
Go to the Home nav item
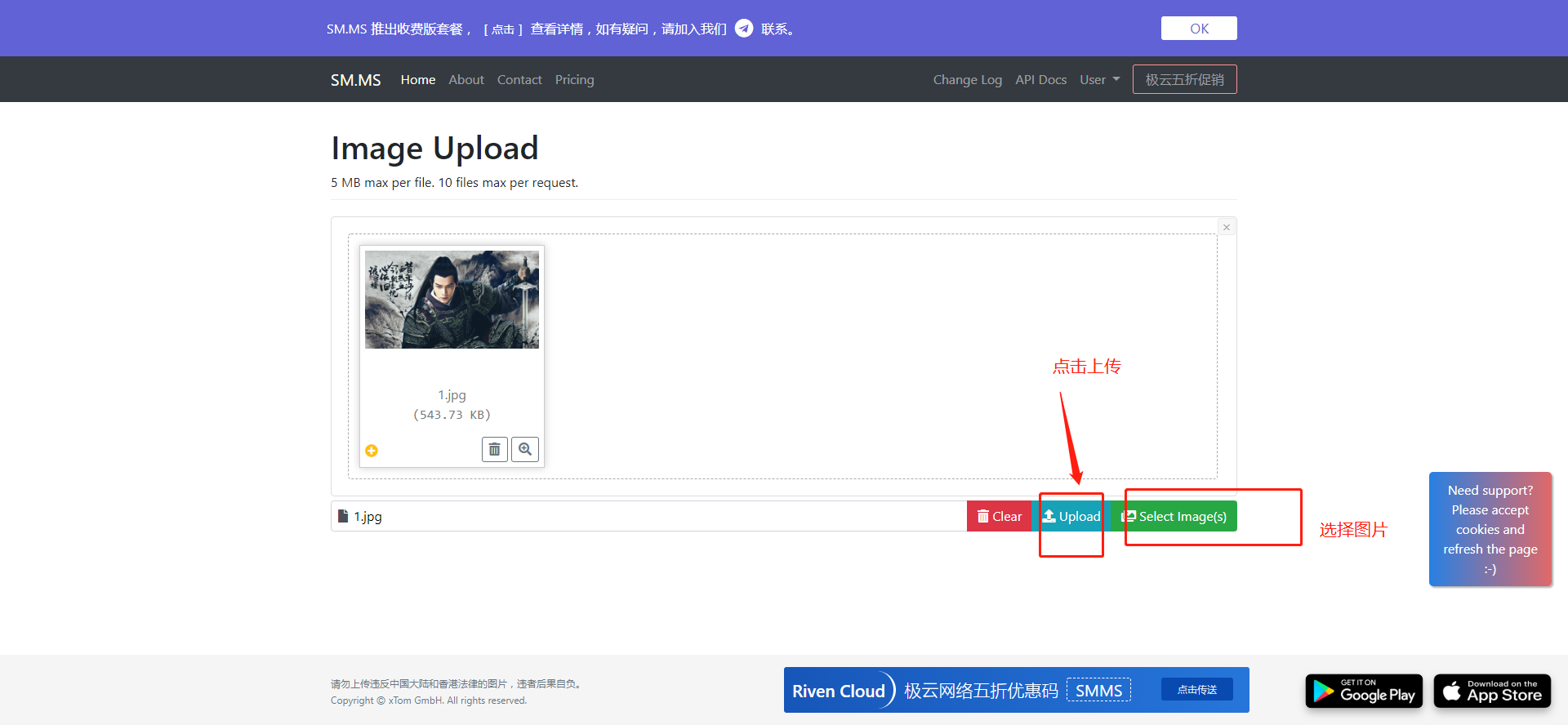[x=418, y=80]
